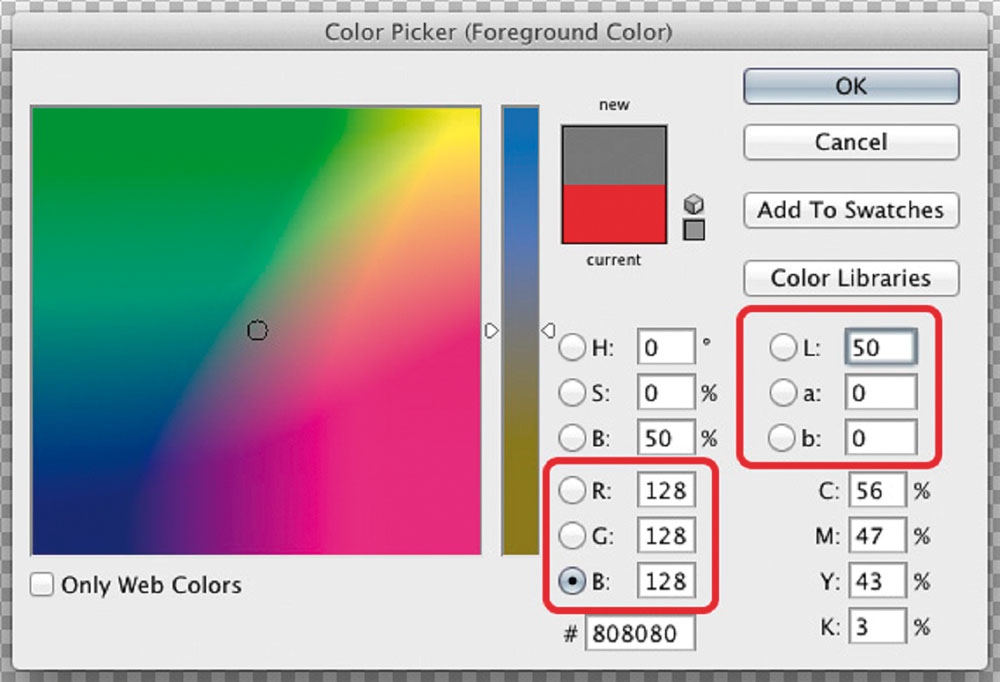1000x682 pixels.
Task: Click the small gray web-safe color swatch
Action: (694, 230)
